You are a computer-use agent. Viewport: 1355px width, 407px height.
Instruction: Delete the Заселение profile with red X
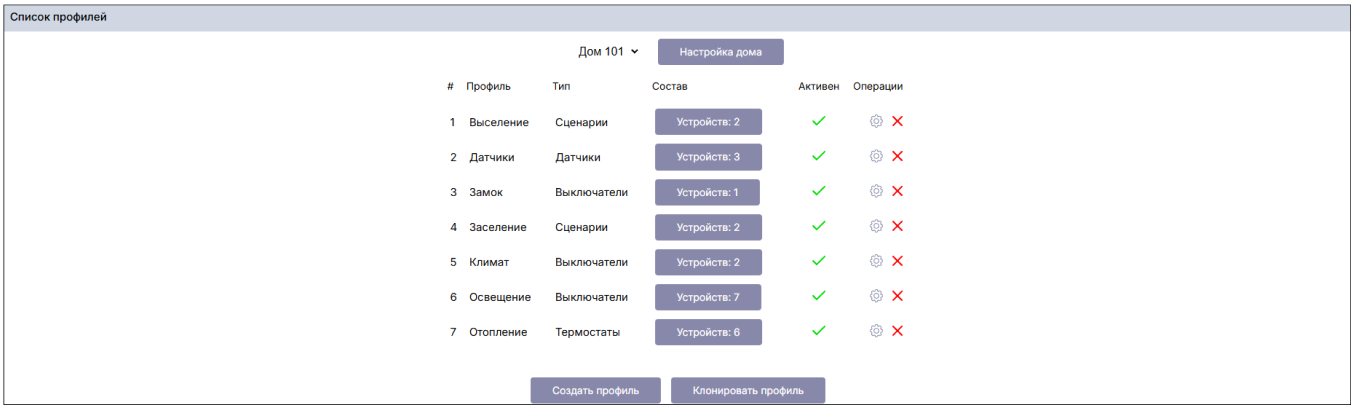(897, 226)
